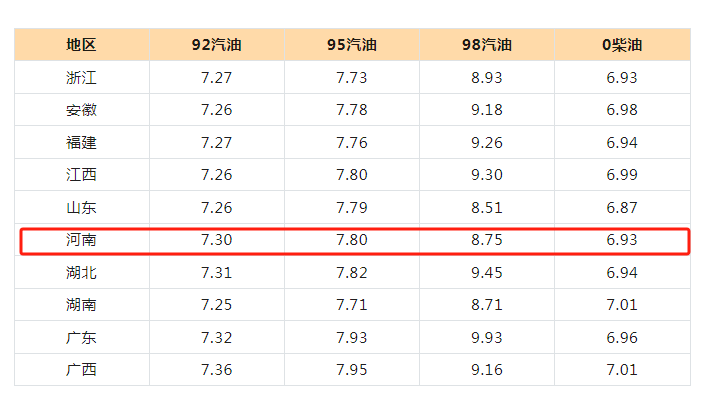Click 广东's 98汽油 price 9.93

pyautogui.click(x=487, y=337)
